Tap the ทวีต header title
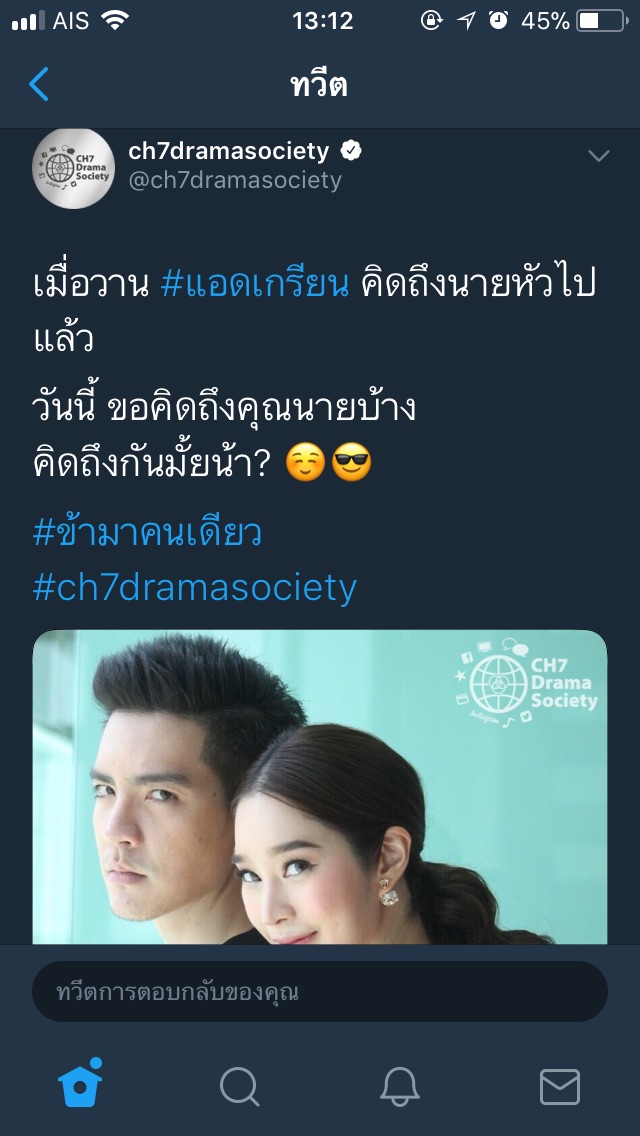 point(320,85)
